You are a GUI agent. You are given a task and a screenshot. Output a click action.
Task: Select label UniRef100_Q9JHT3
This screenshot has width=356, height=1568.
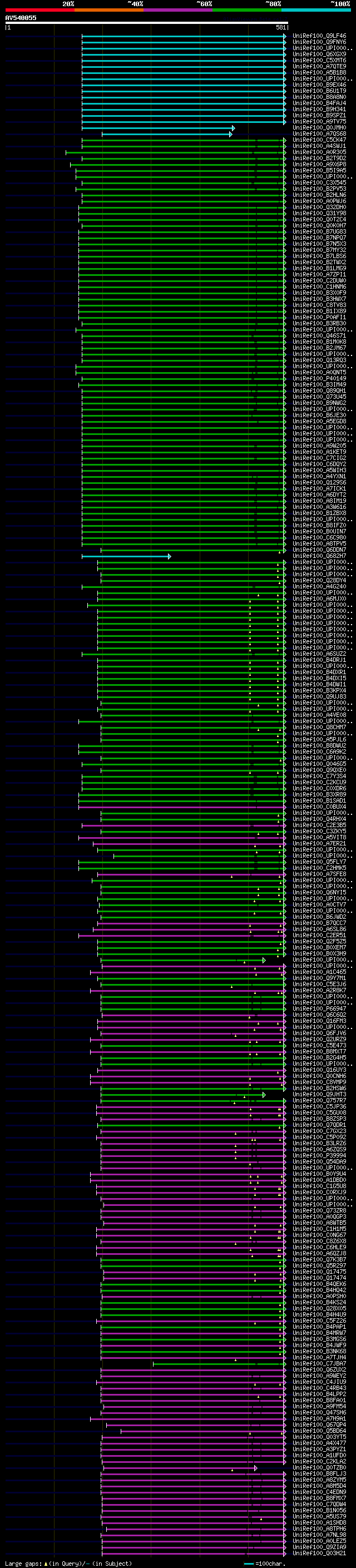(x=319, y=1095)
